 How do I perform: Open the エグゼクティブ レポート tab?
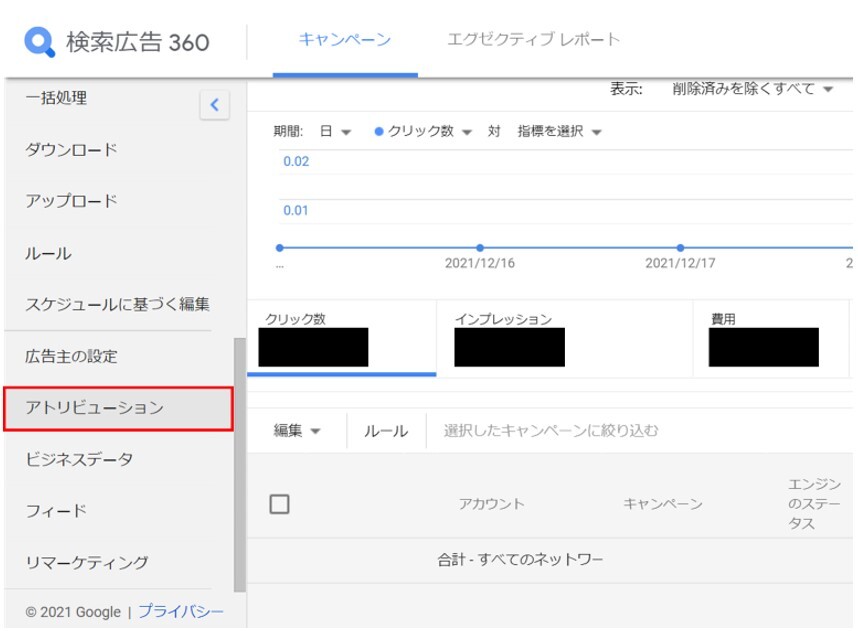533,40
